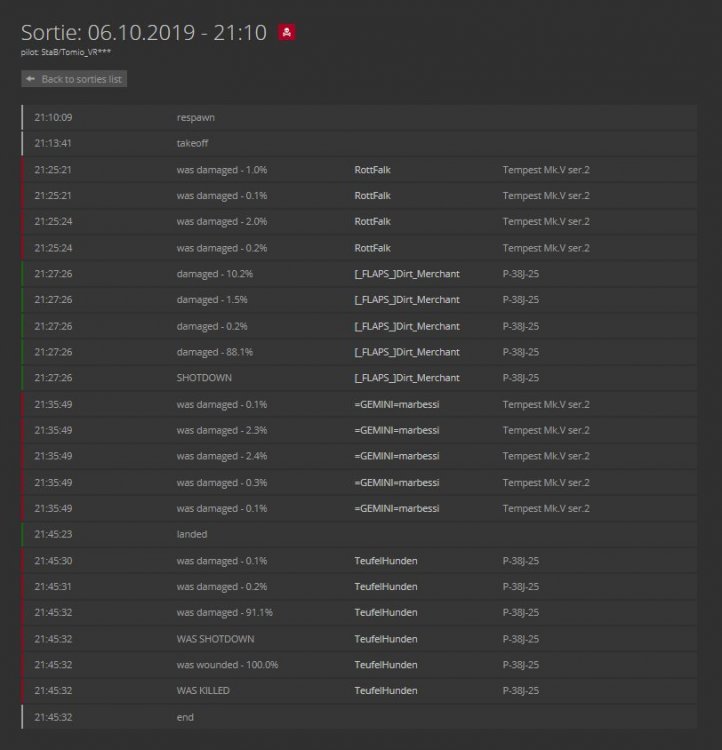This screenshot has height=750, width=722.
Task: Select the 21:13:41 takeoff log row
Action: coord(358,144)
